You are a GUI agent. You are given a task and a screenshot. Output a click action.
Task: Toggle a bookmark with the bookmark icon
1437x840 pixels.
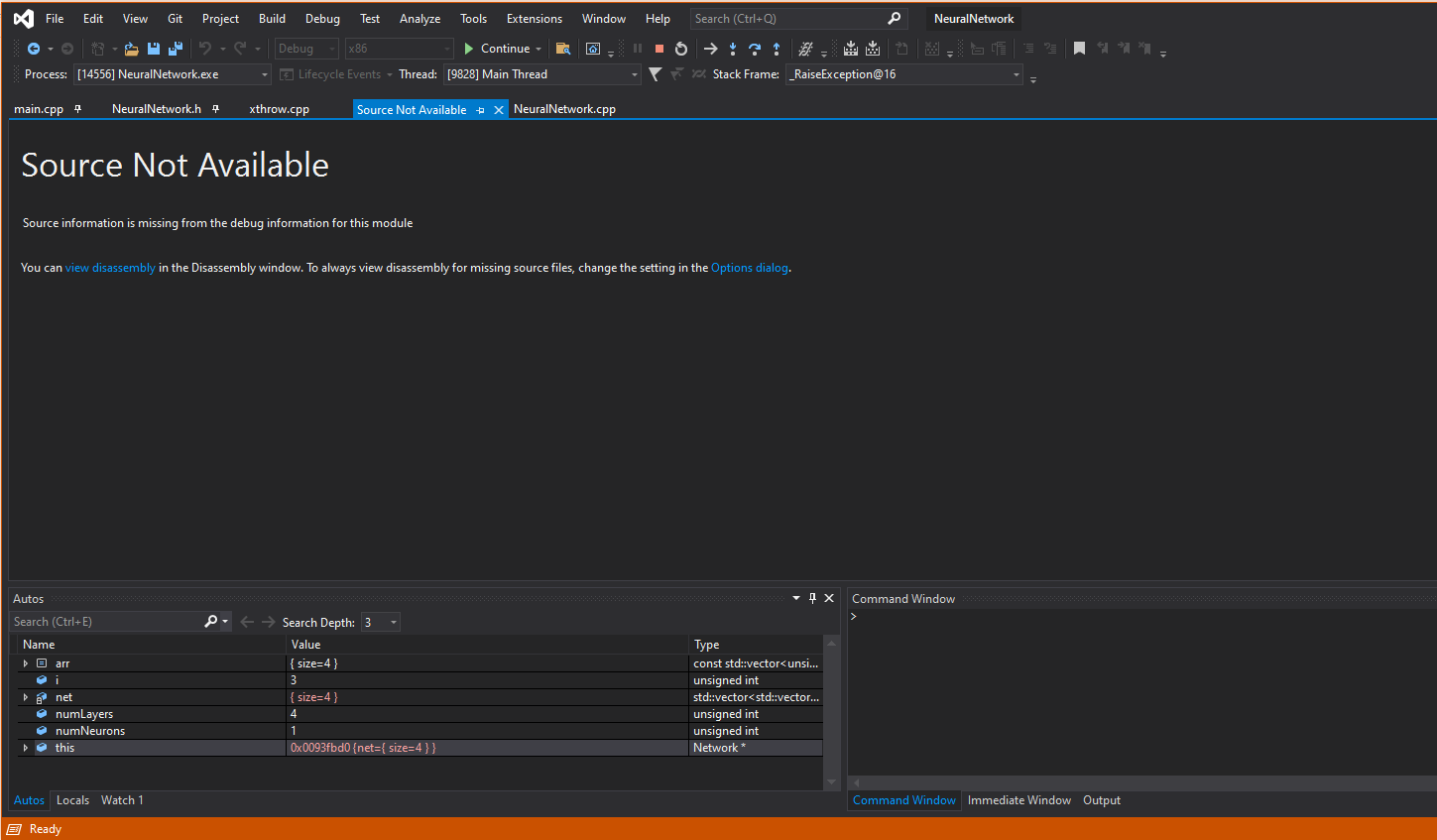click(1080, 49)
